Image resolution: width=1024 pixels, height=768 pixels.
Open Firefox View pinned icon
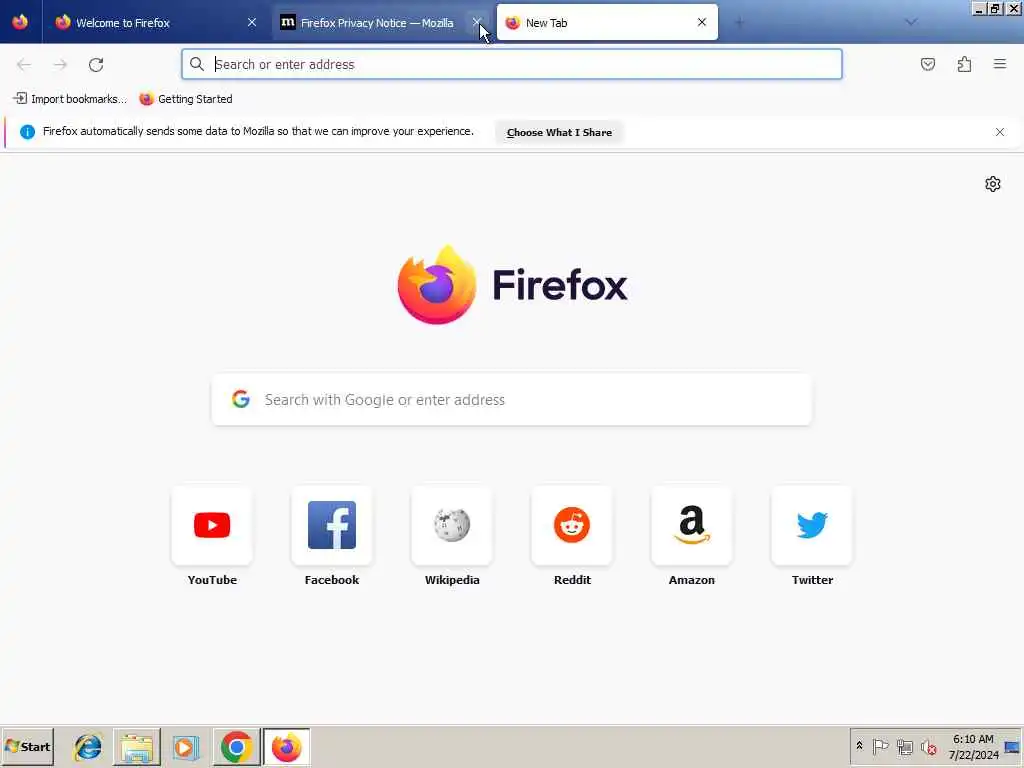pyautogui.click(x=20, y=22)
